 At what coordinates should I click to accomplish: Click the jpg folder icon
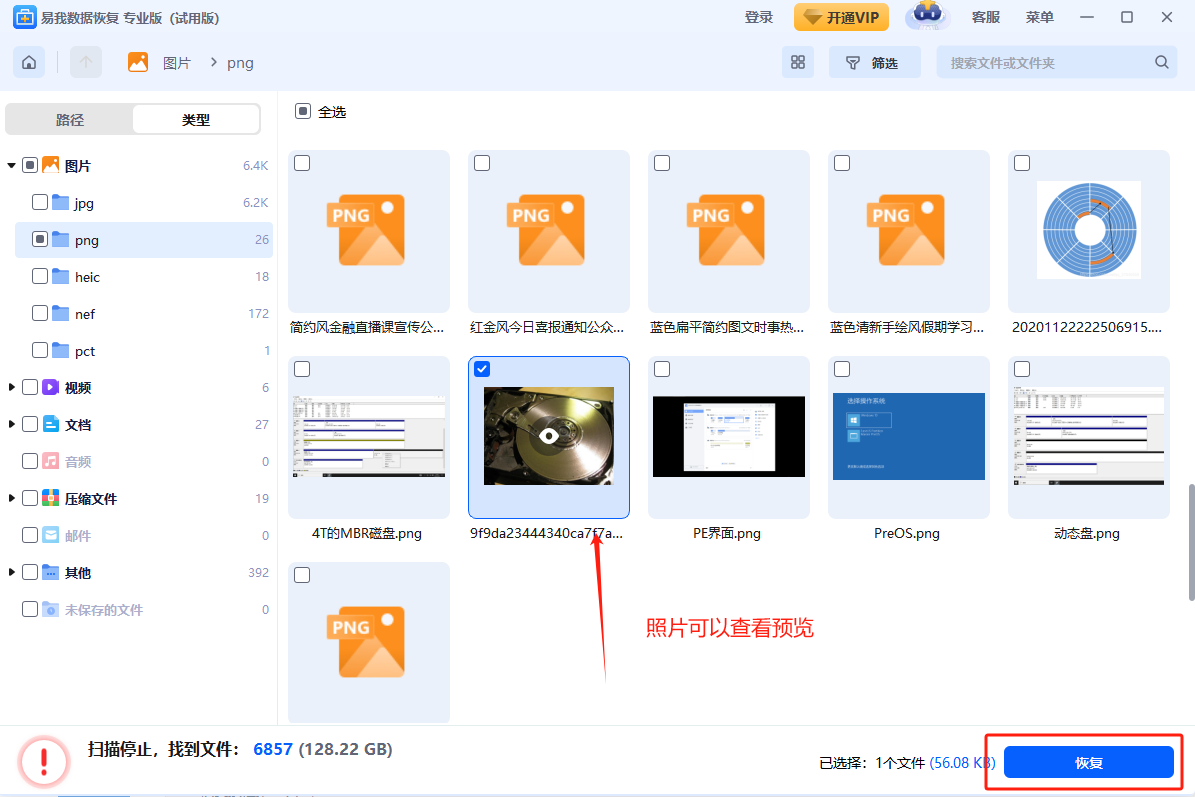tap(60, 202)
